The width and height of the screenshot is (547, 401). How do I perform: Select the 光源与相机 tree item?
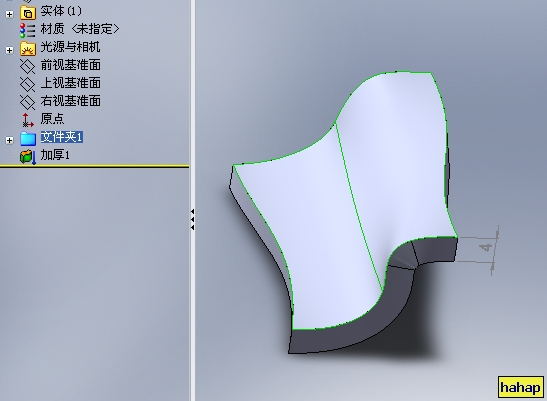coord(70,47)
